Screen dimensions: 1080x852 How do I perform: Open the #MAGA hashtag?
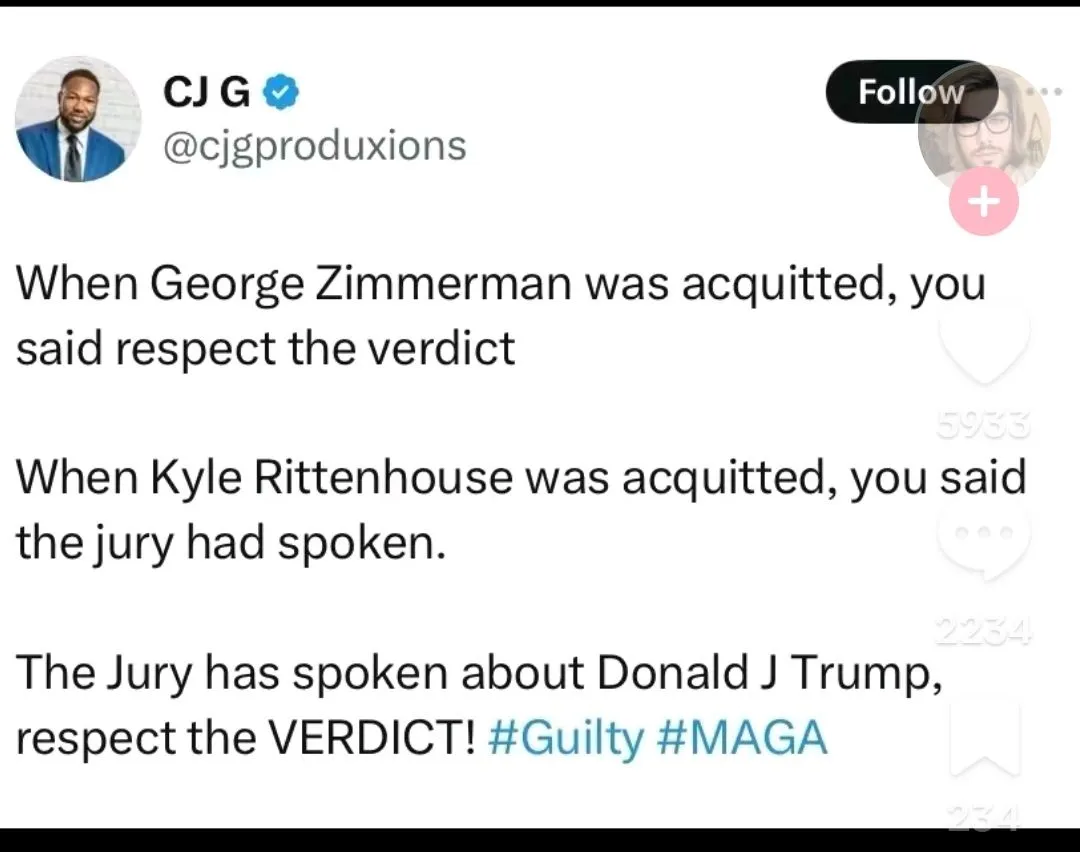(x=743, y=739)
